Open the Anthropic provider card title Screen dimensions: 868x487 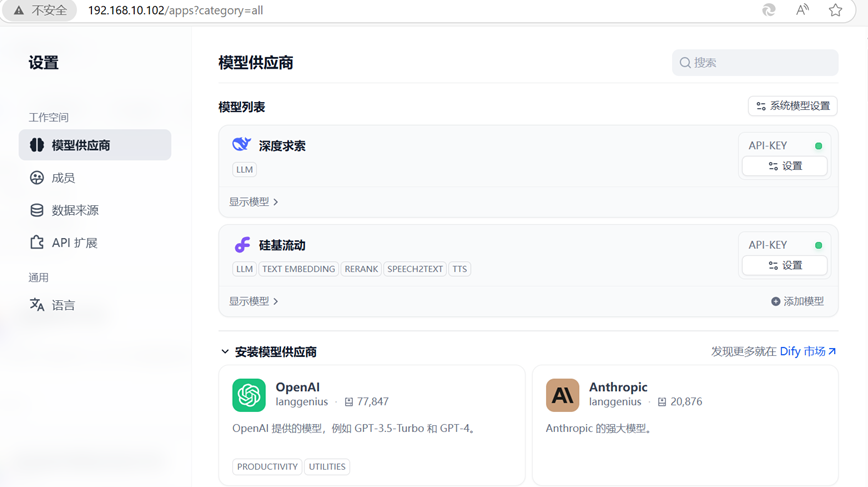click(x=618, y=387)
